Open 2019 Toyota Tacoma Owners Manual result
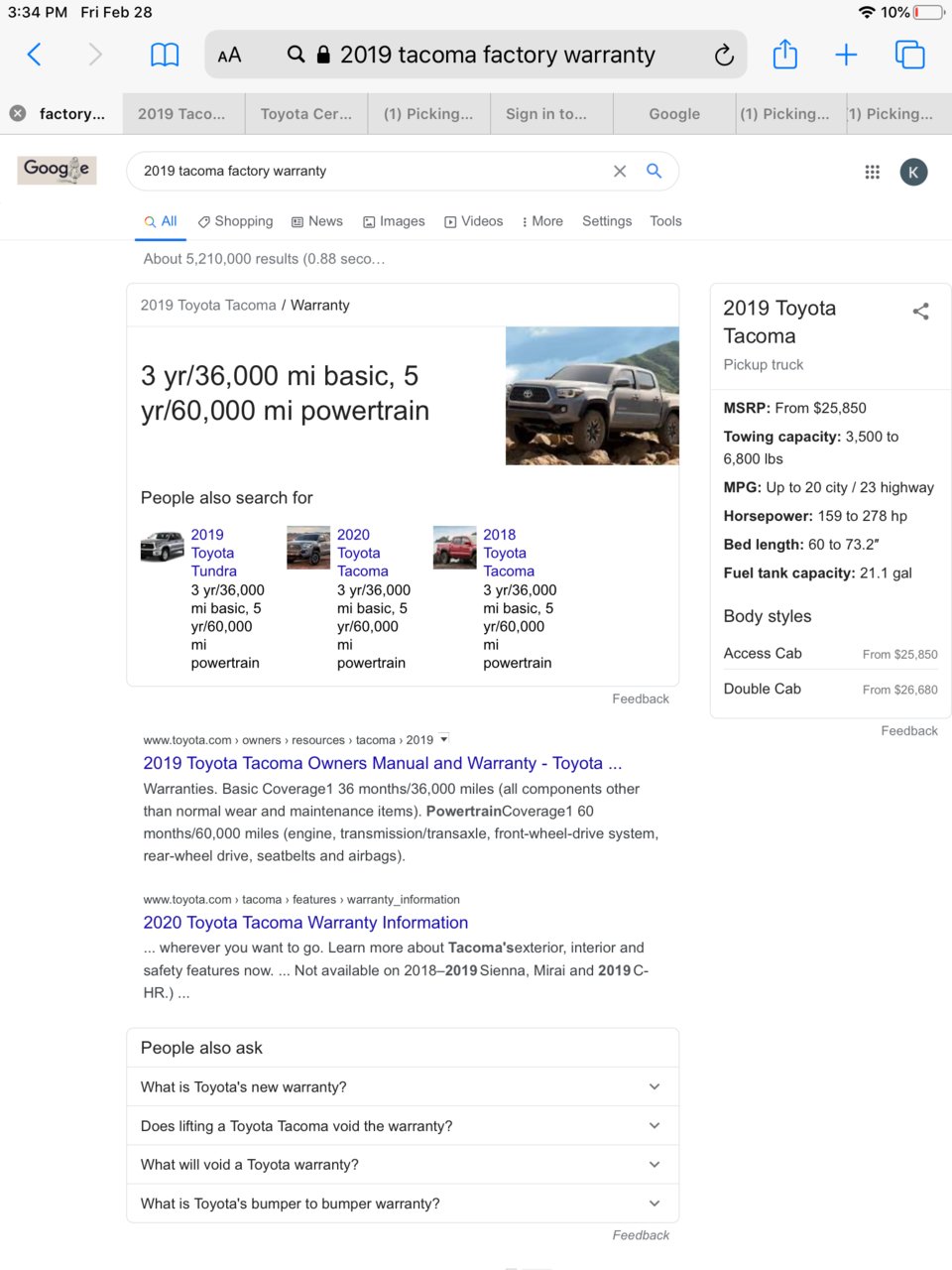 tap(383, 763)
